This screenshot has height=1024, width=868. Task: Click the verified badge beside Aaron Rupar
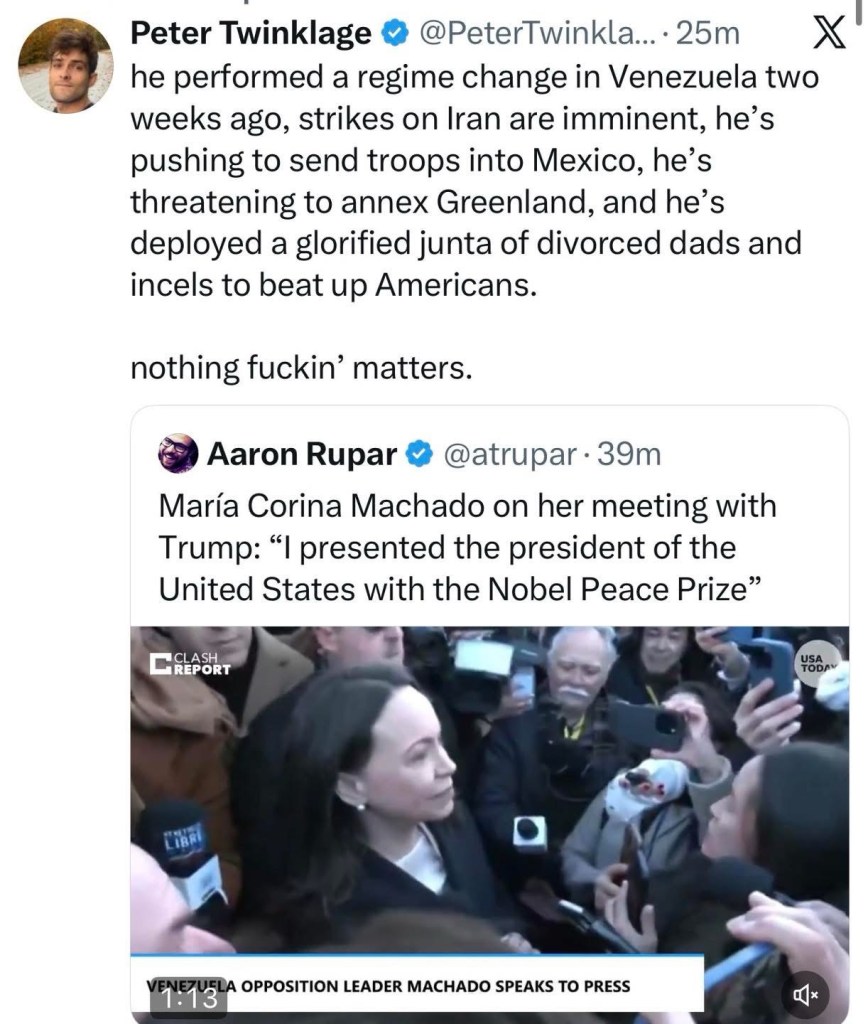pyautogui.click(x=418, y=455)
